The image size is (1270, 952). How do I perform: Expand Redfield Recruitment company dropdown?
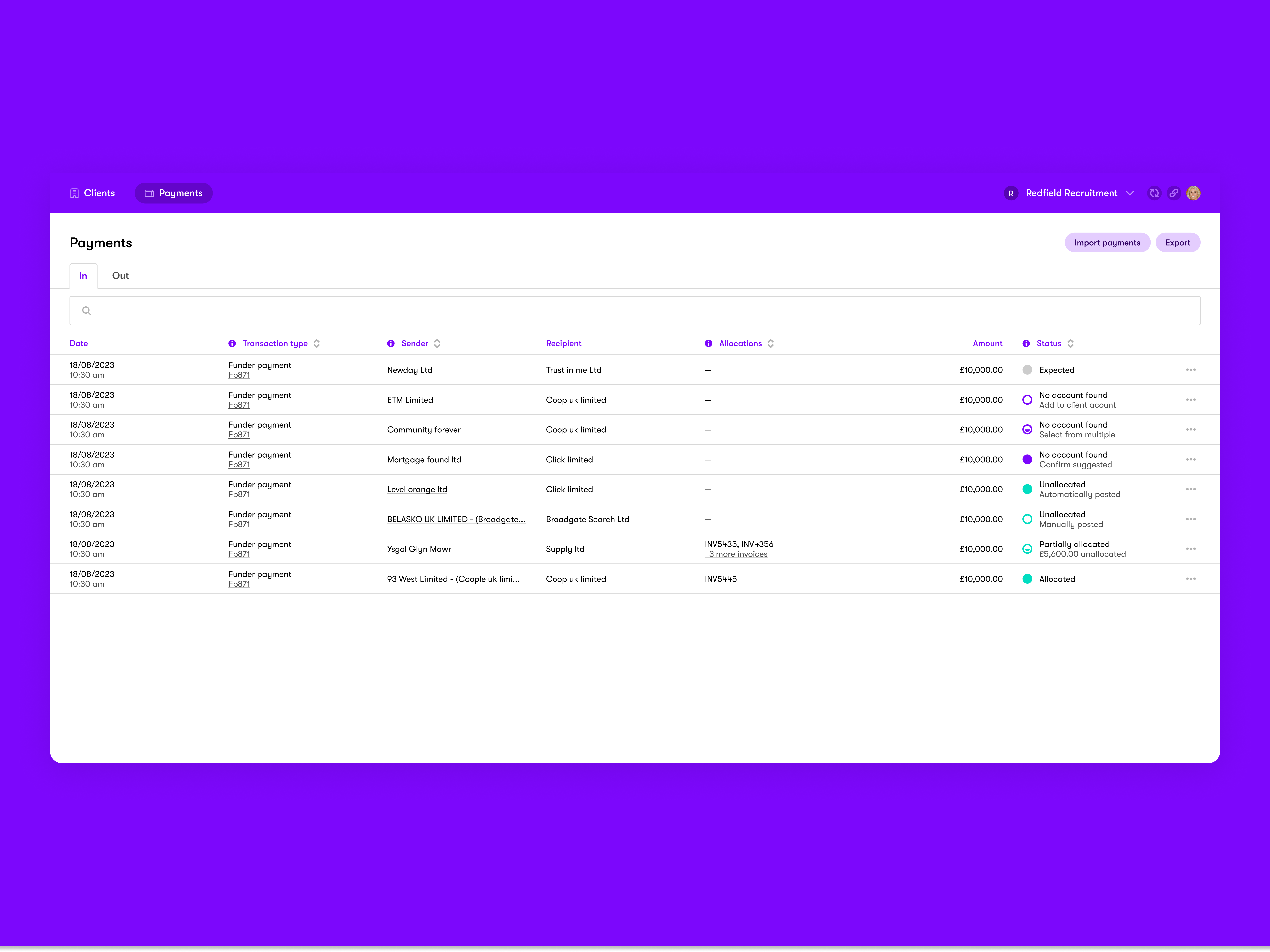[1130, 193]
